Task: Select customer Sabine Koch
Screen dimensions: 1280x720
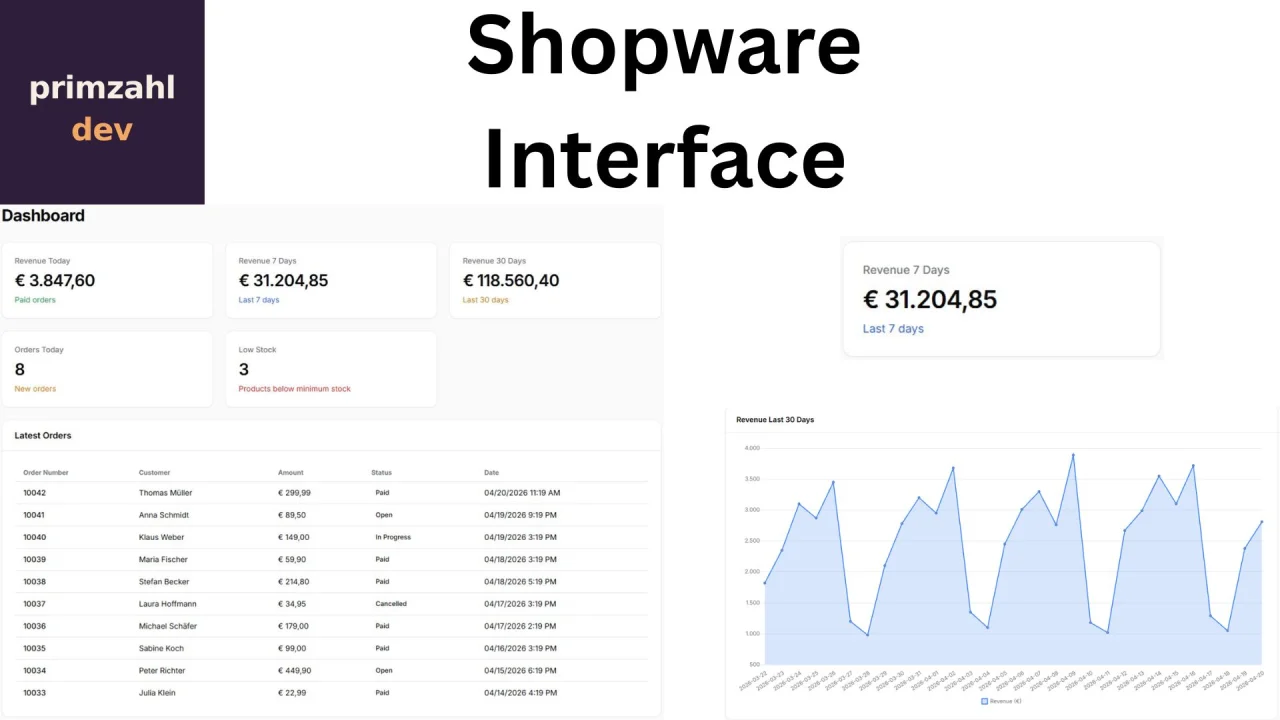Action: tap(162, 648)
